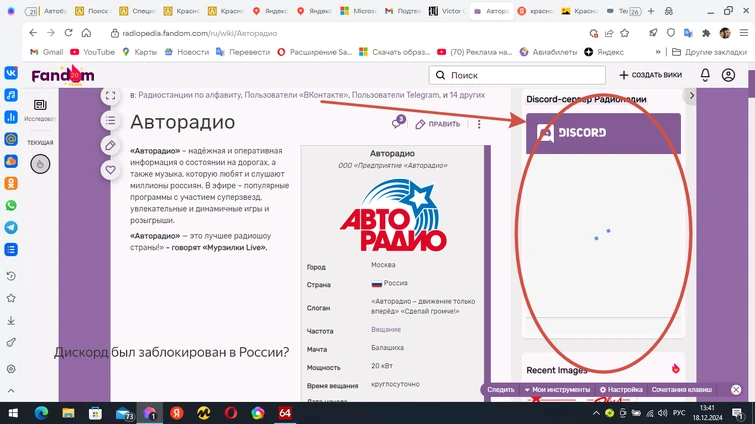Open the Odnoklassniki sidebar icon

pyautogui.click(x=11, y=183)
